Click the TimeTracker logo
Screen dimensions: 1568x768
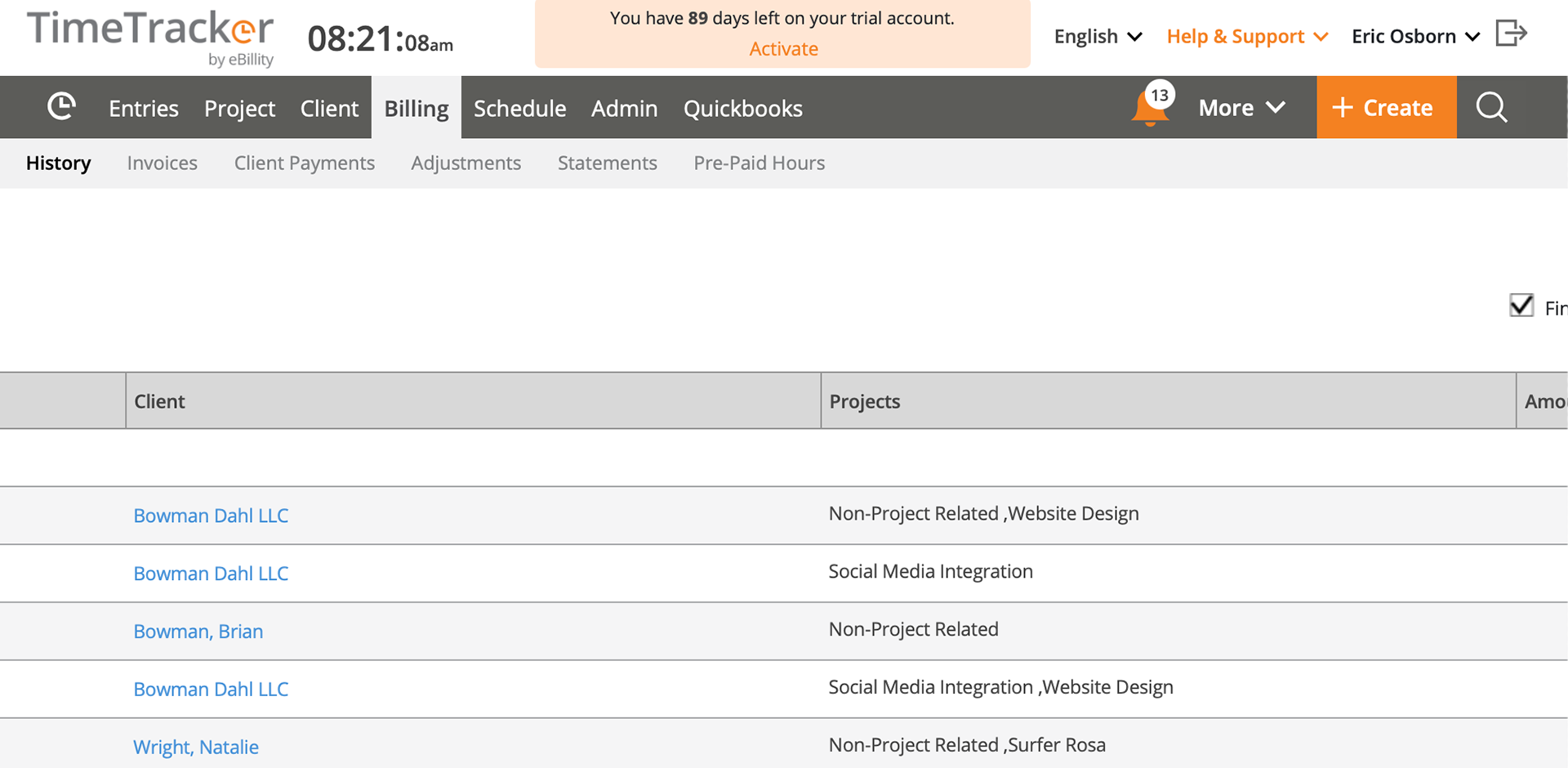click(151, 36)
